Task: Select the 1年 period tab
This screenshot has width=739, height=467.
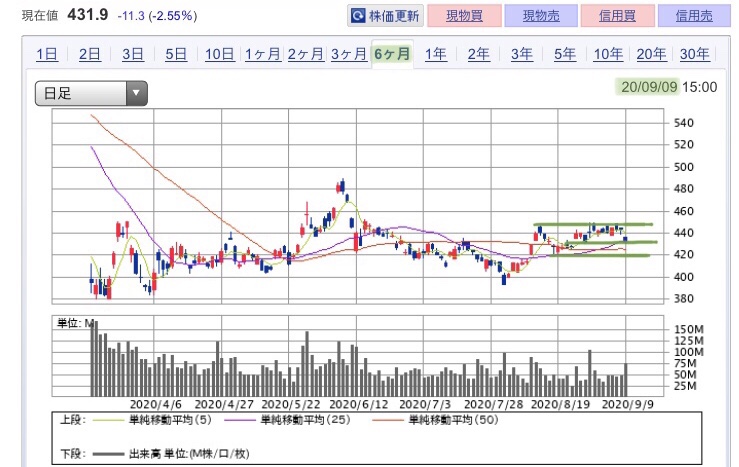Action: coord(435,54)
